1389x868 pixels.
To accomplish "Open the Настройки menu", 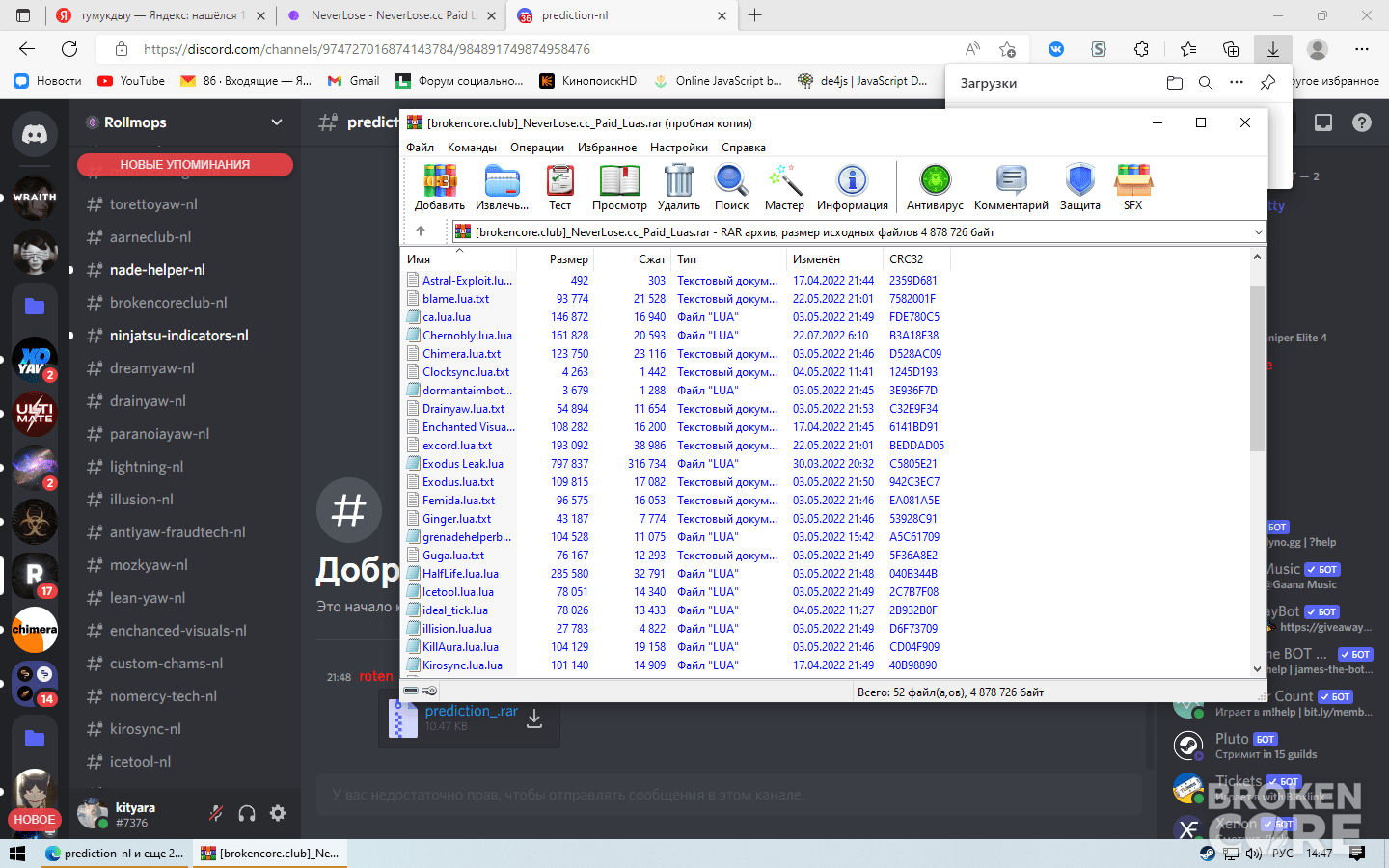I will click(679, 148).
